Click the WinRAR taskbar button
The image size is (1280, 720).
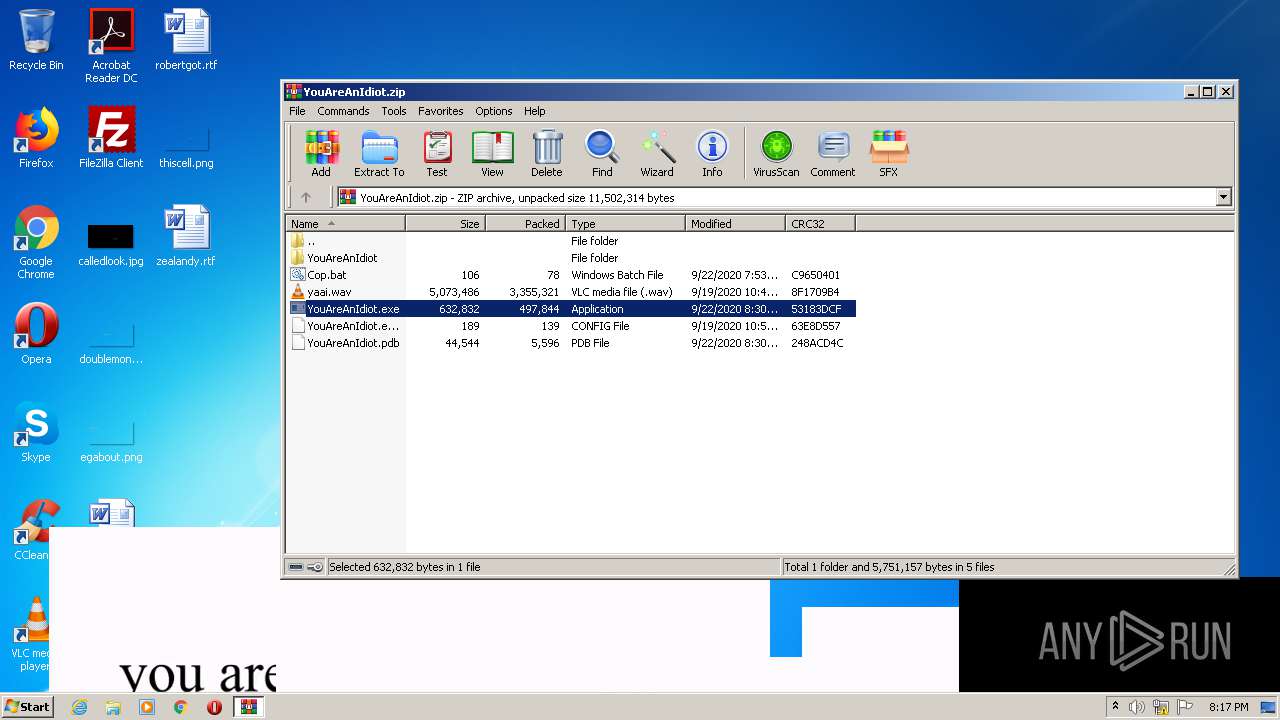[248, 707]
